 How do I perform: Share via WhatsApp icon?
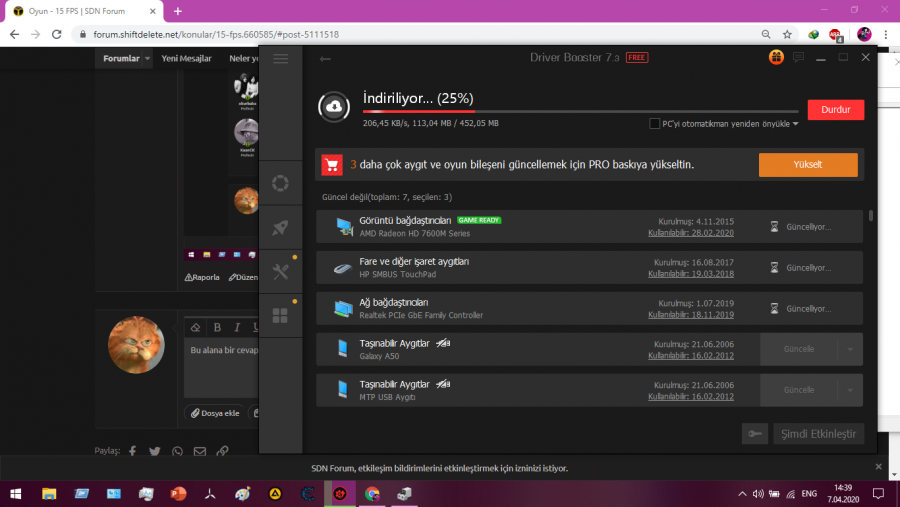[177, 451]
